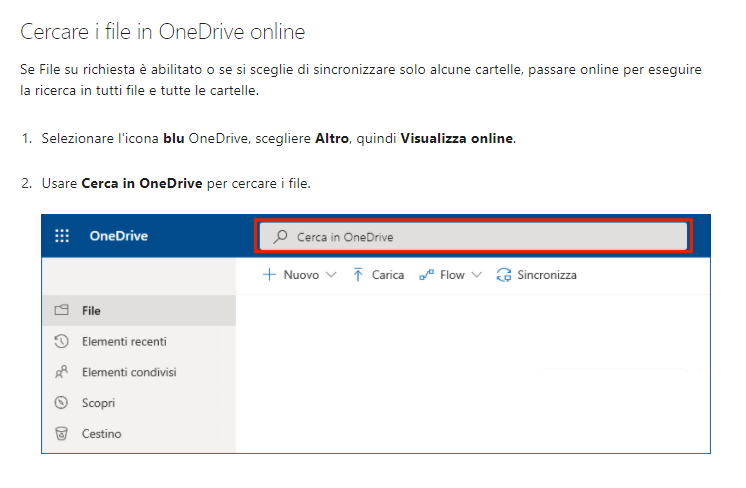
Task: Click the Sincronizza button
Action: pos(537,275)
